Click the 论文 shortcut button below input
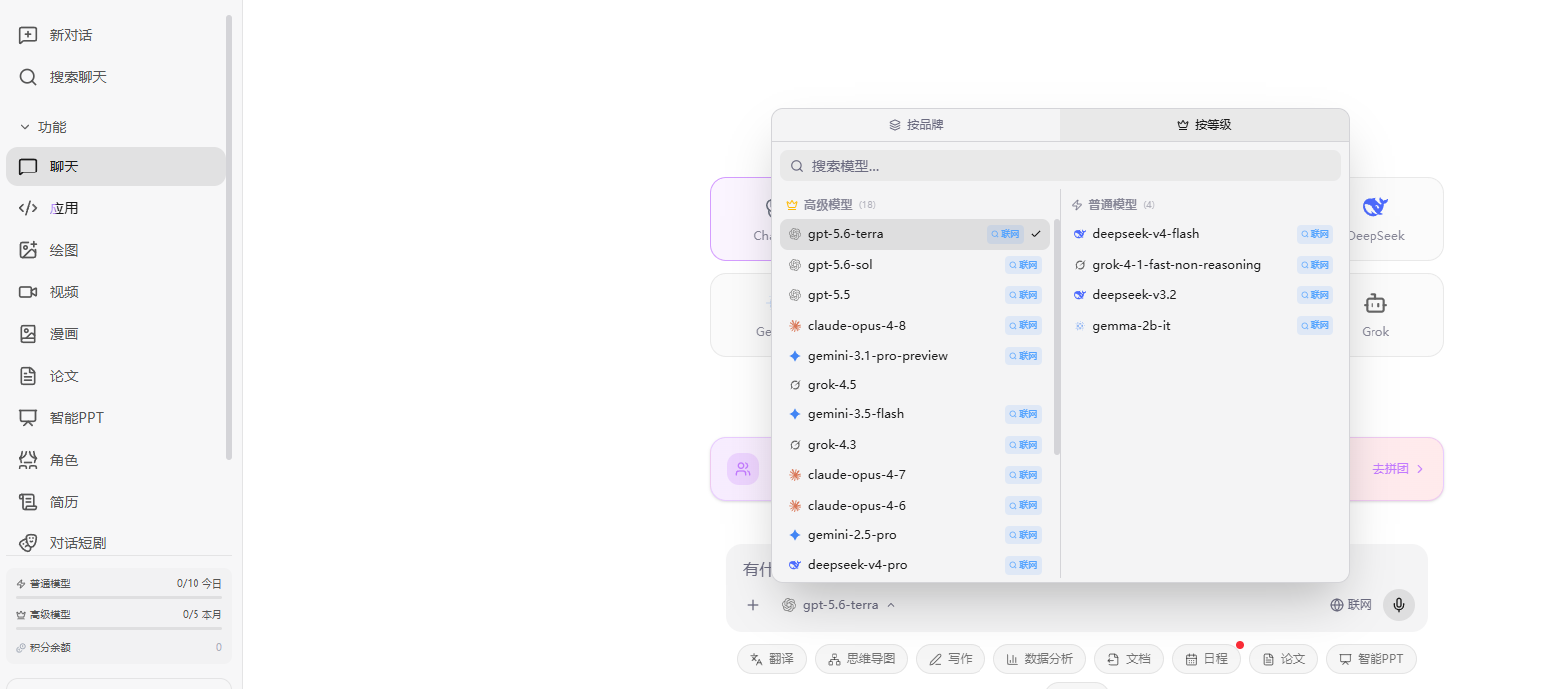Screen dimensions: 1568x689 click(1284, 659)
